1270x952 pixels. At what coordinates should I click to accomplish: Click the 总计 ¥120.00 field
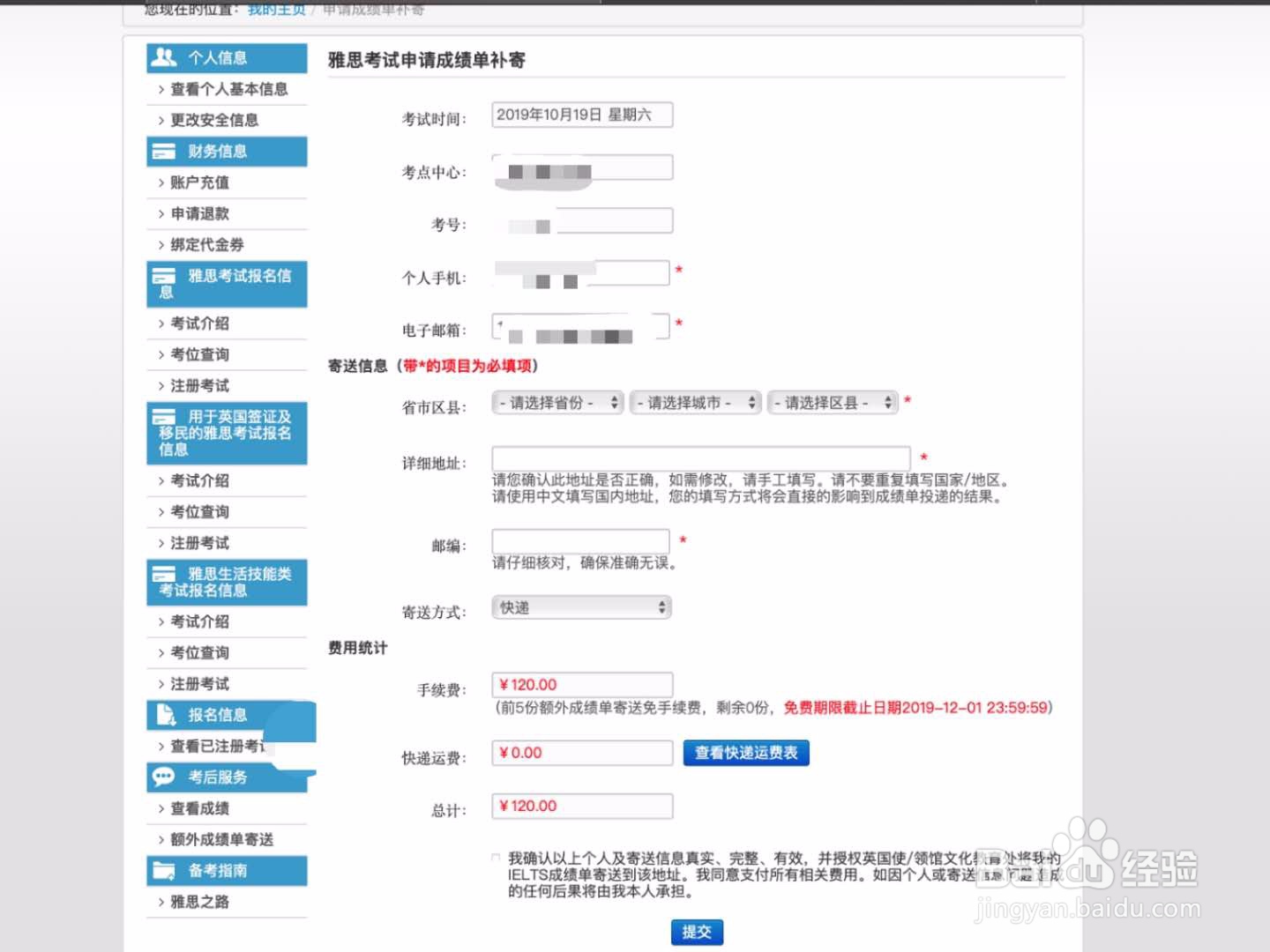click(x=582, y=806)
